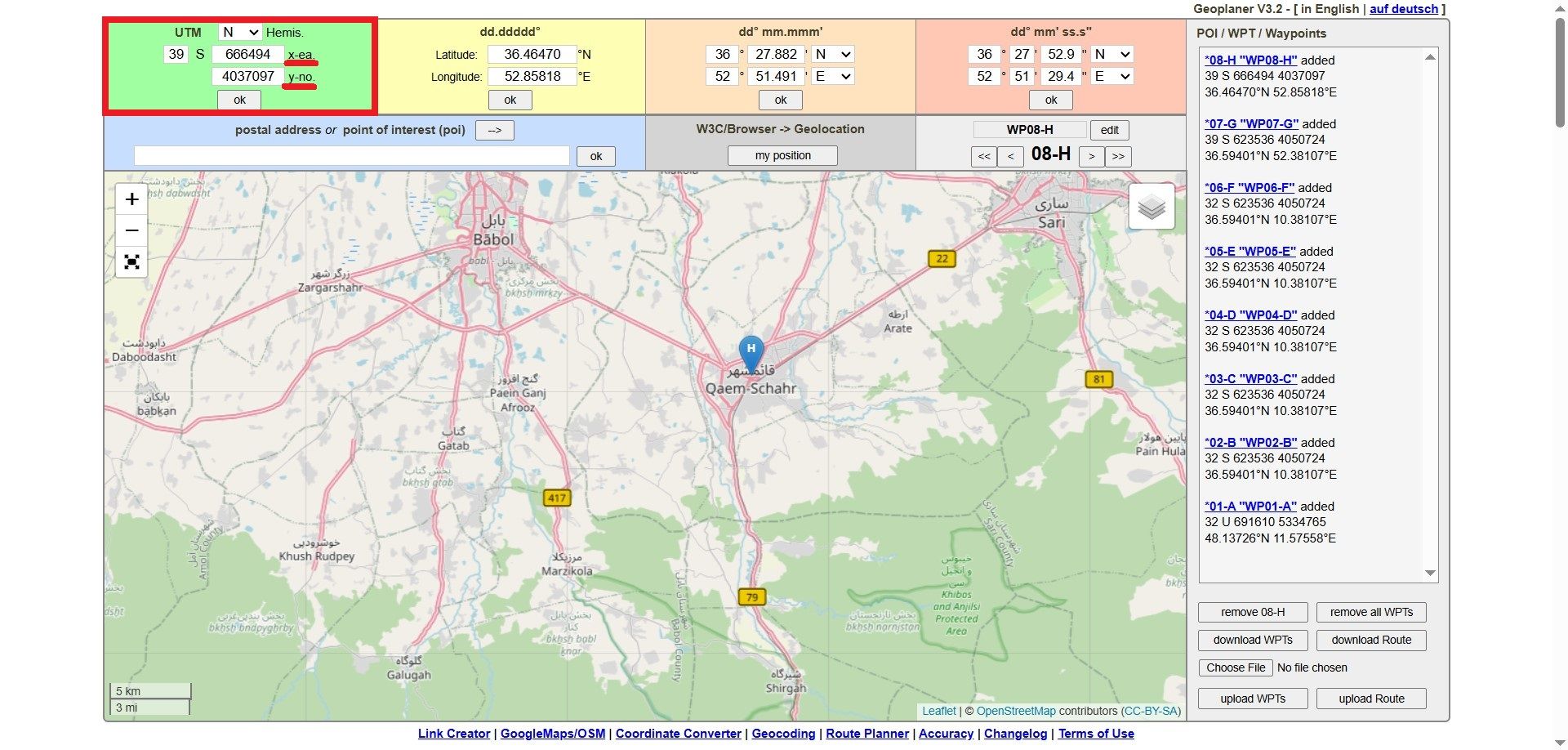This screenshot has width=1568, height=750.
Task: Go to the previous waypoint (<)
Action: (x=1010, y=156)
